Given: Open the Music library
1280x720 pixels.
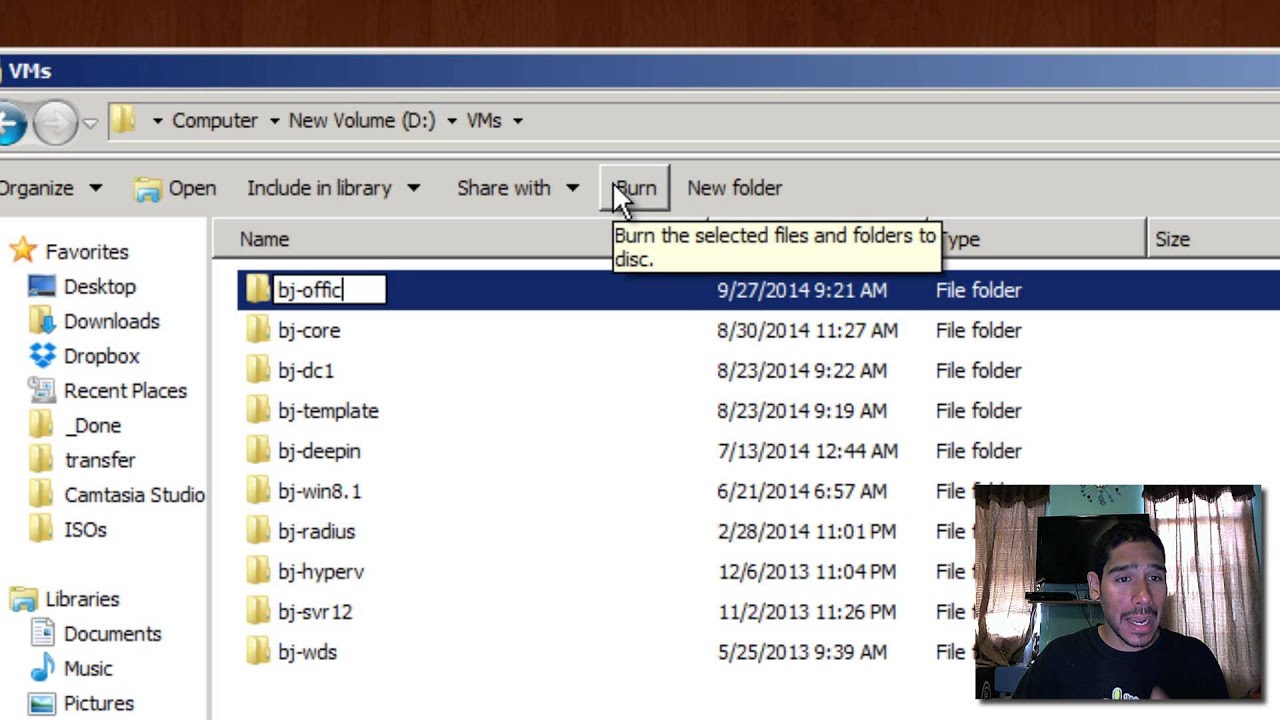Looking at the screenshot, I should coord(88,669).
